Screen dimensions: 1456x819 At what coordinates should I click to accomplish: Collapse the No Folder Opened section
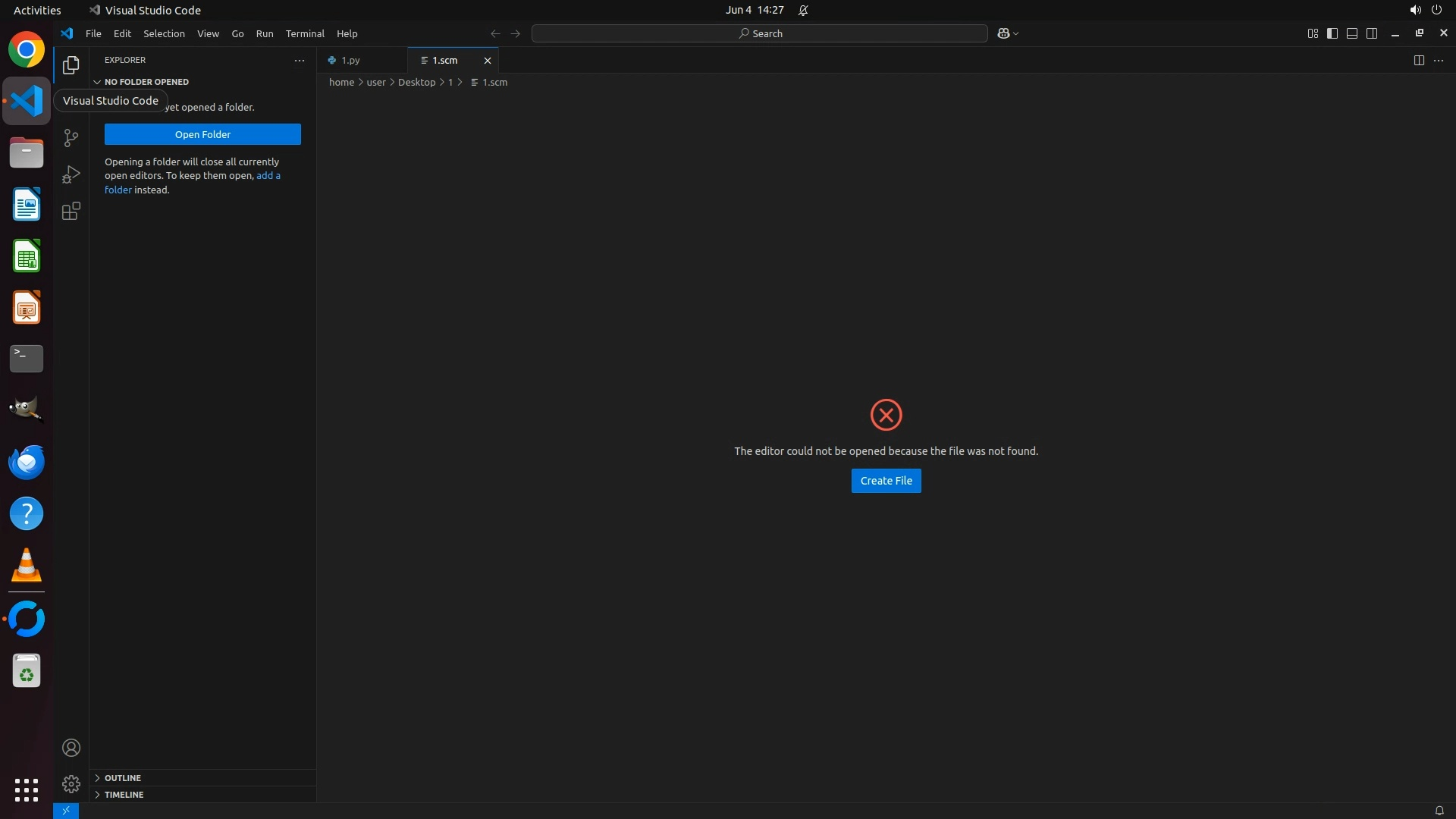click(146, 82)
